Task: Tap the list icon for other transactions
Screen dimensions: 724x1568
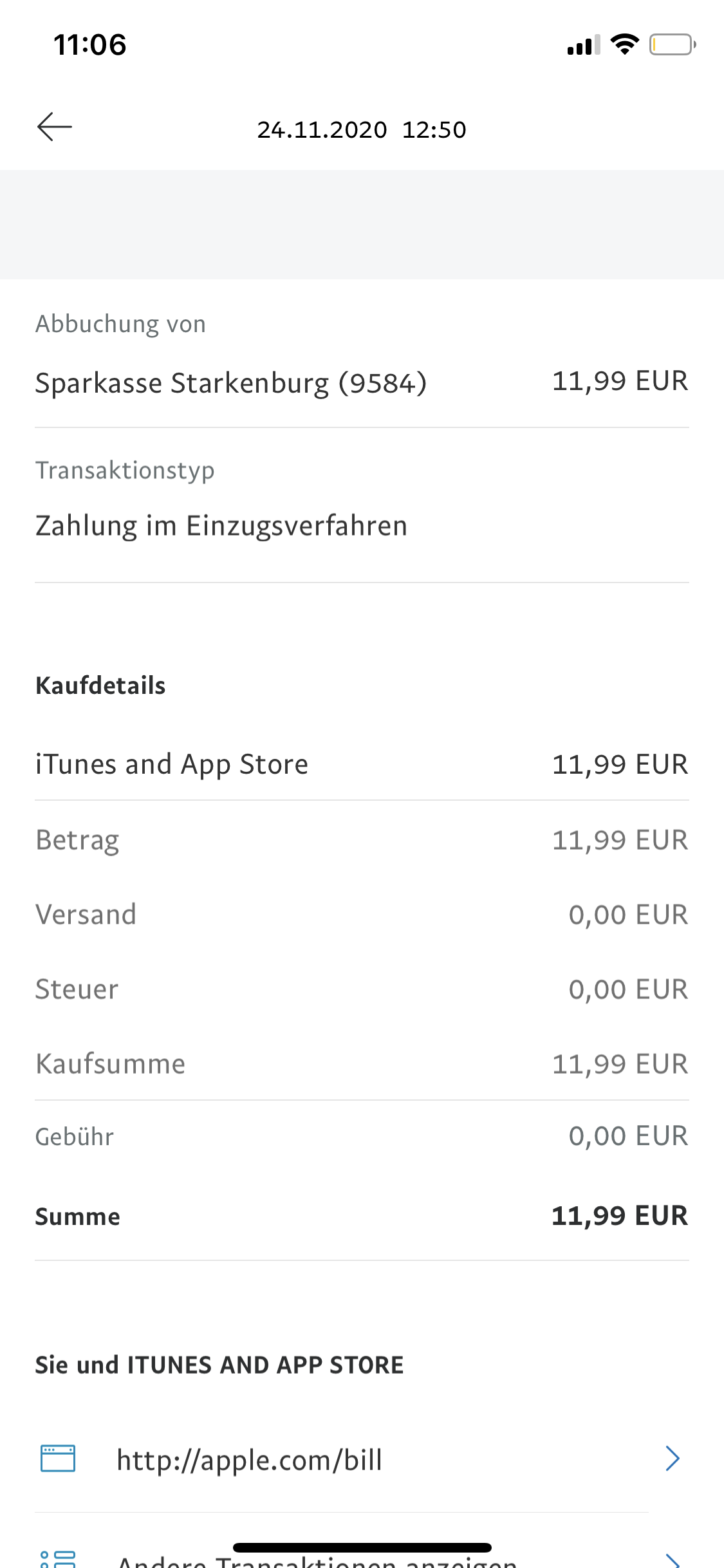Action: pyautogui.click(x=58, y=1559)
